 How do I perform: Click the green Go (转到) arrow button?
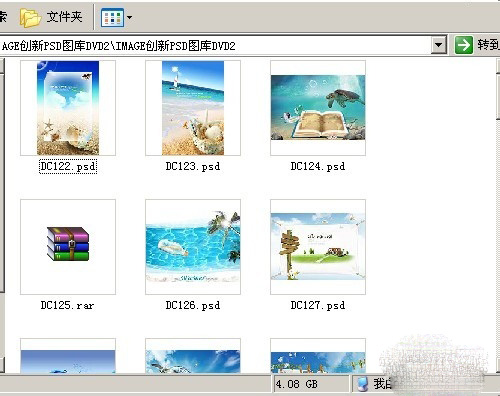click(x=464, y=45)
